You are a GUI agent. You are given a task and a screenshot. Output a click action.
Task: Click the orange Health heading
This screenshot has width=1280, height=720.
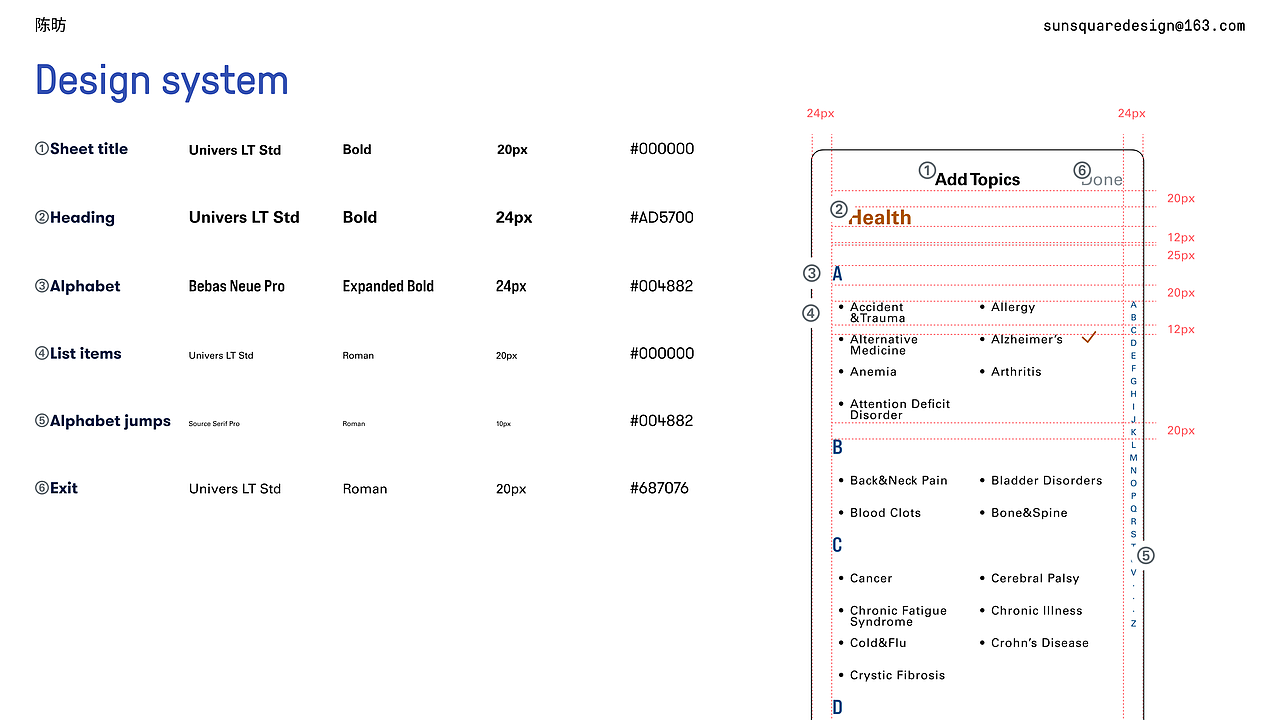pyautogui.click(x=880, y=217)
